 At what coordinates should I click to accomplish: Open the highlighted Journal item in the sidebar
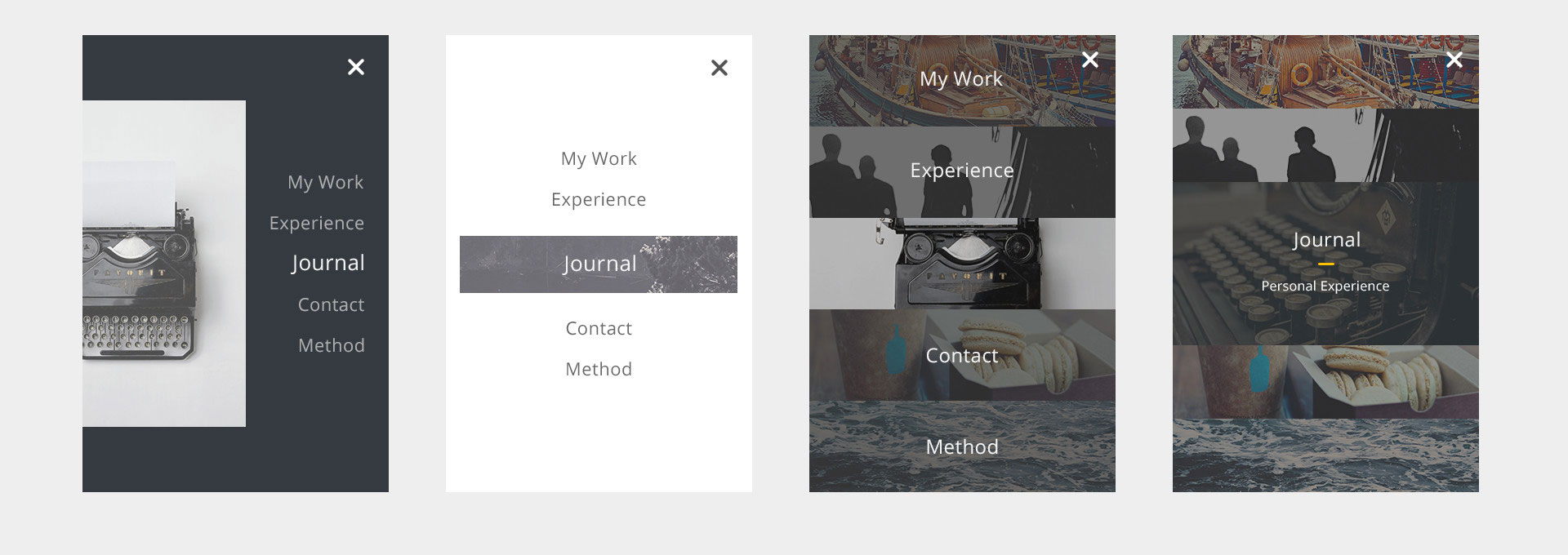(327, 262)
